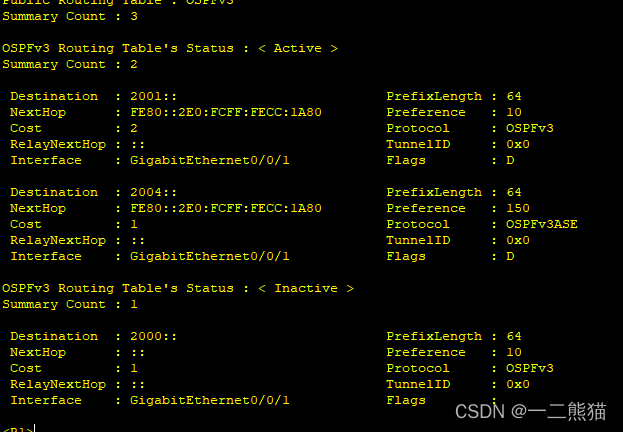Click the Preference value 150
This screenshot has width=623, height=432.
[518, 208]
